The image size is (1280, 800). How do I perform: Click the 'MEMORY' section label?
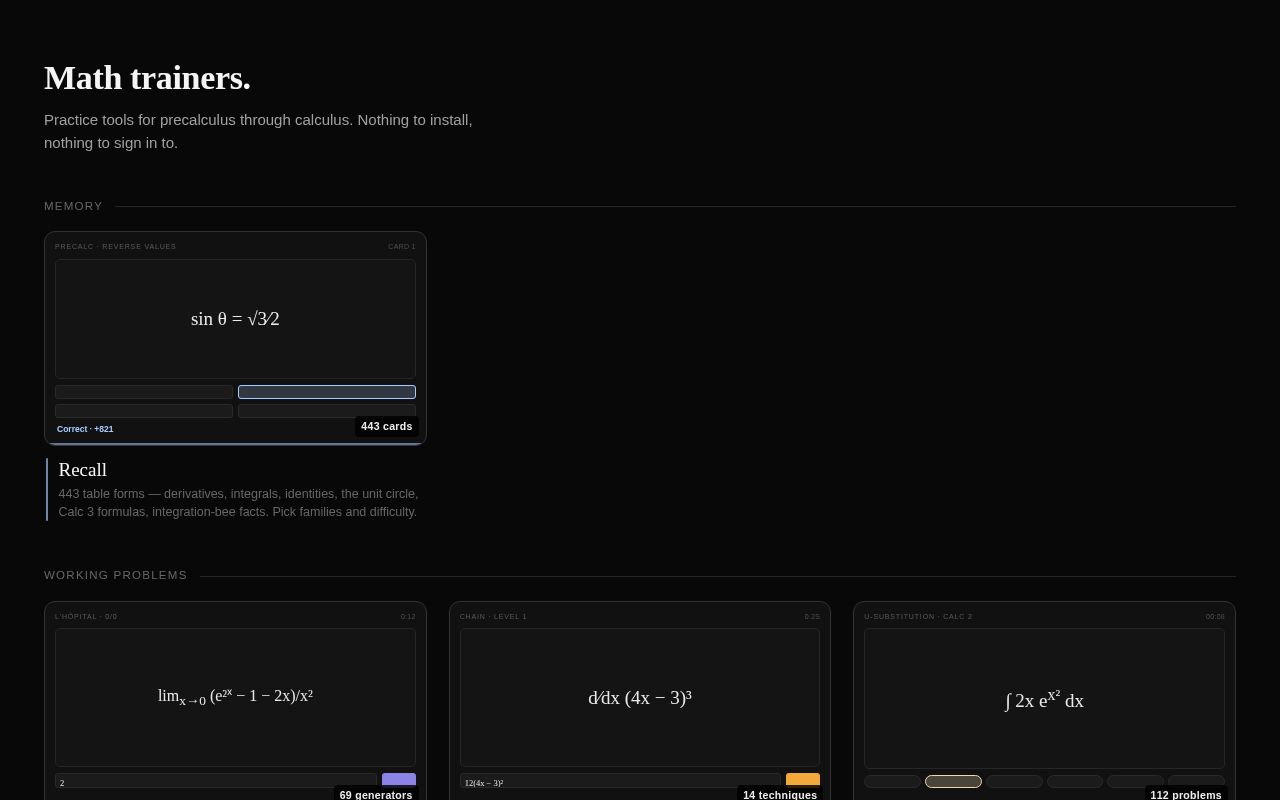(x=73, y=206)
